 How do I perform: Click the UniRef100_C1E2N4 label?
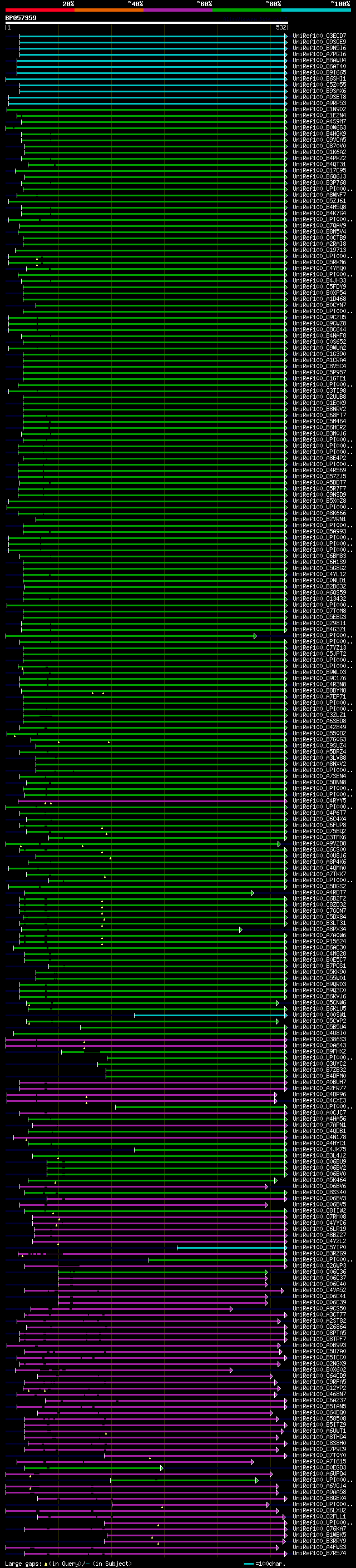[319, 116]
